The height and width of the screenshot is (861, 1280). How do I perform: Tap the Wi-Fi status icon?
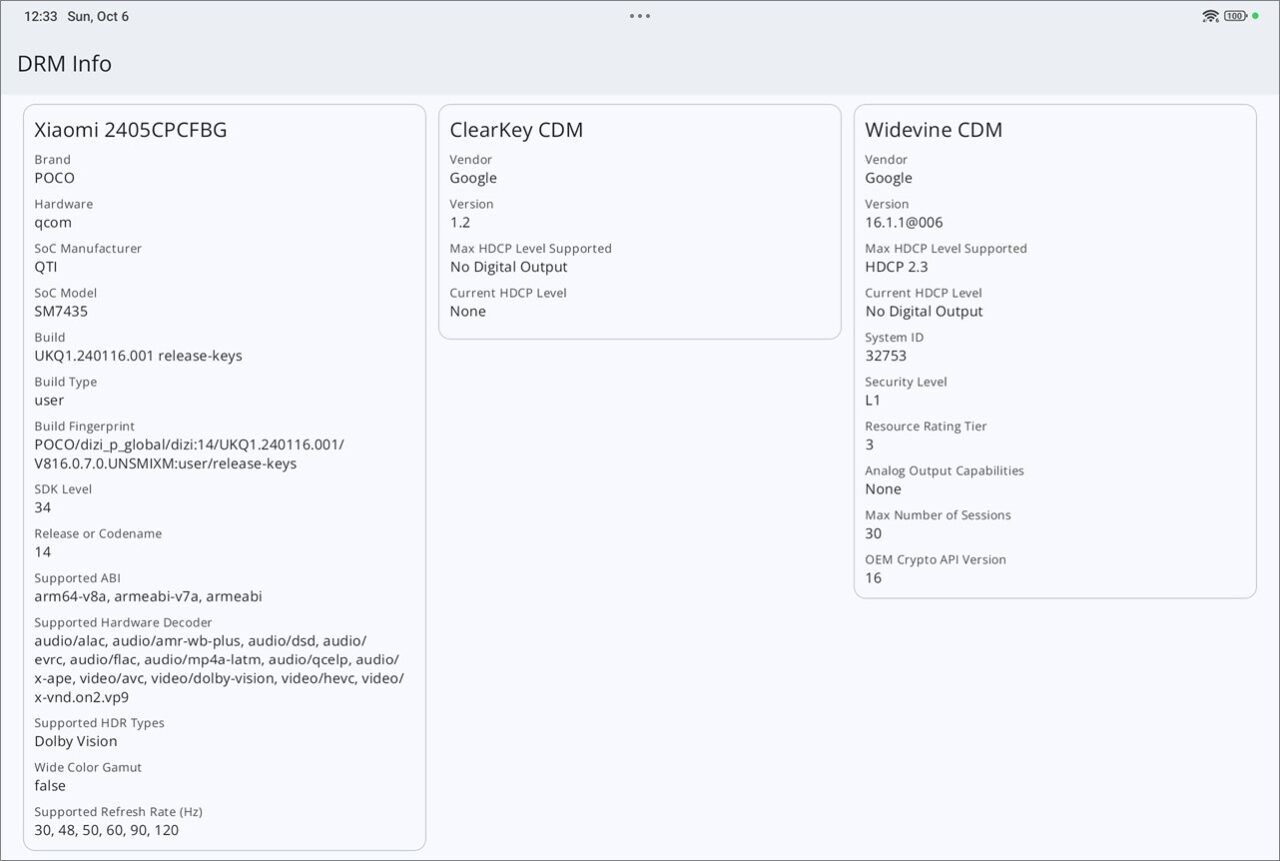point(1210,16)
